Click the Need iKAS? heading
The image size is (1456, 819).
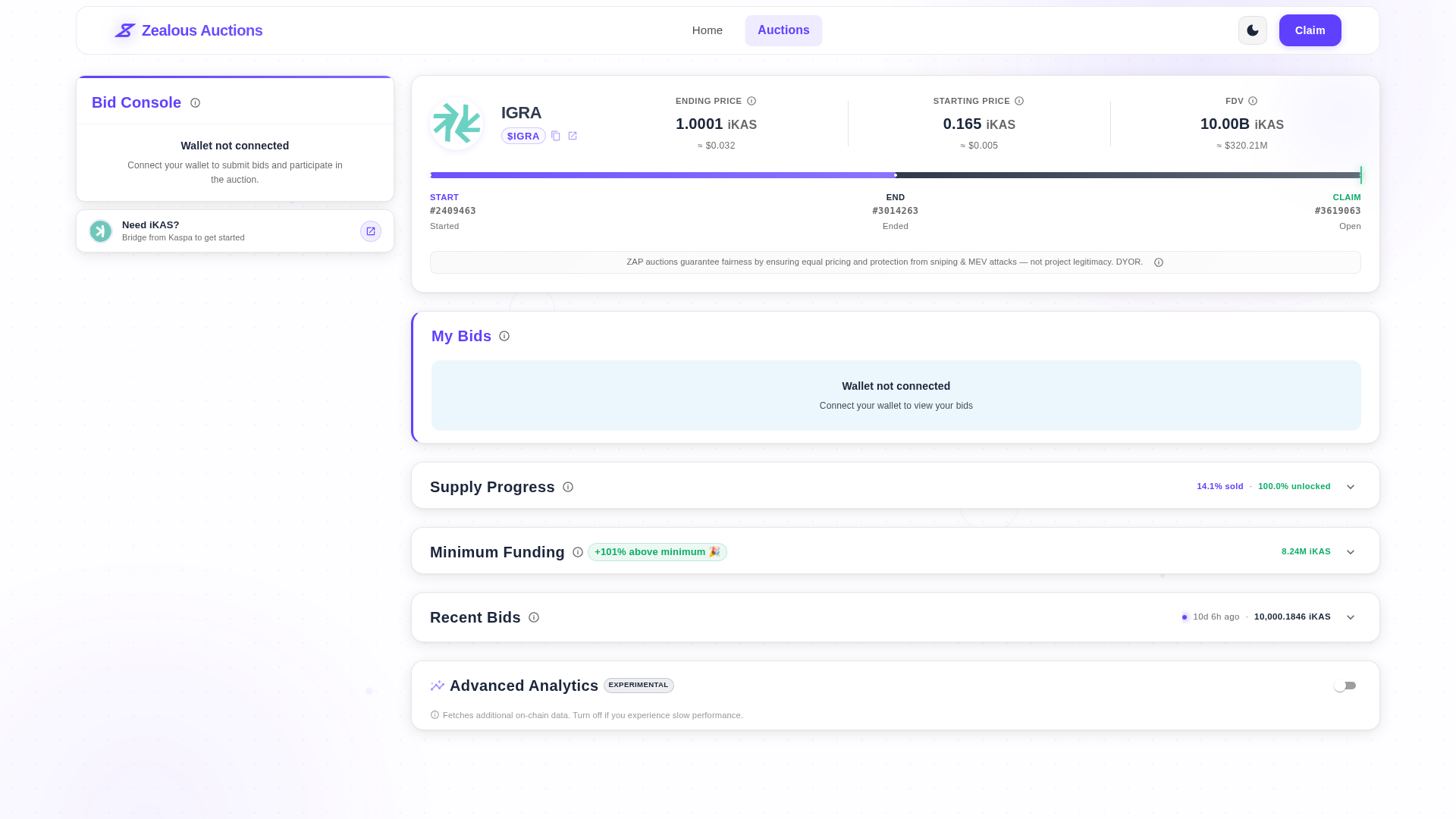point(150,225)
